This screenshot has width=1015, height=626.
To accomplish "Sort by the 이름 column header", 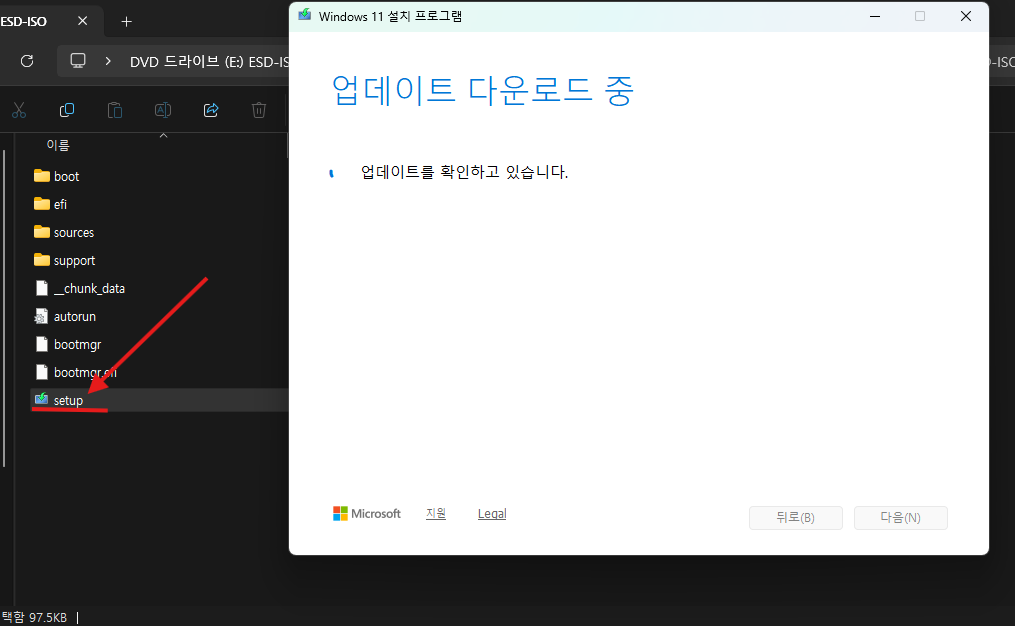I will pos(58,146).
